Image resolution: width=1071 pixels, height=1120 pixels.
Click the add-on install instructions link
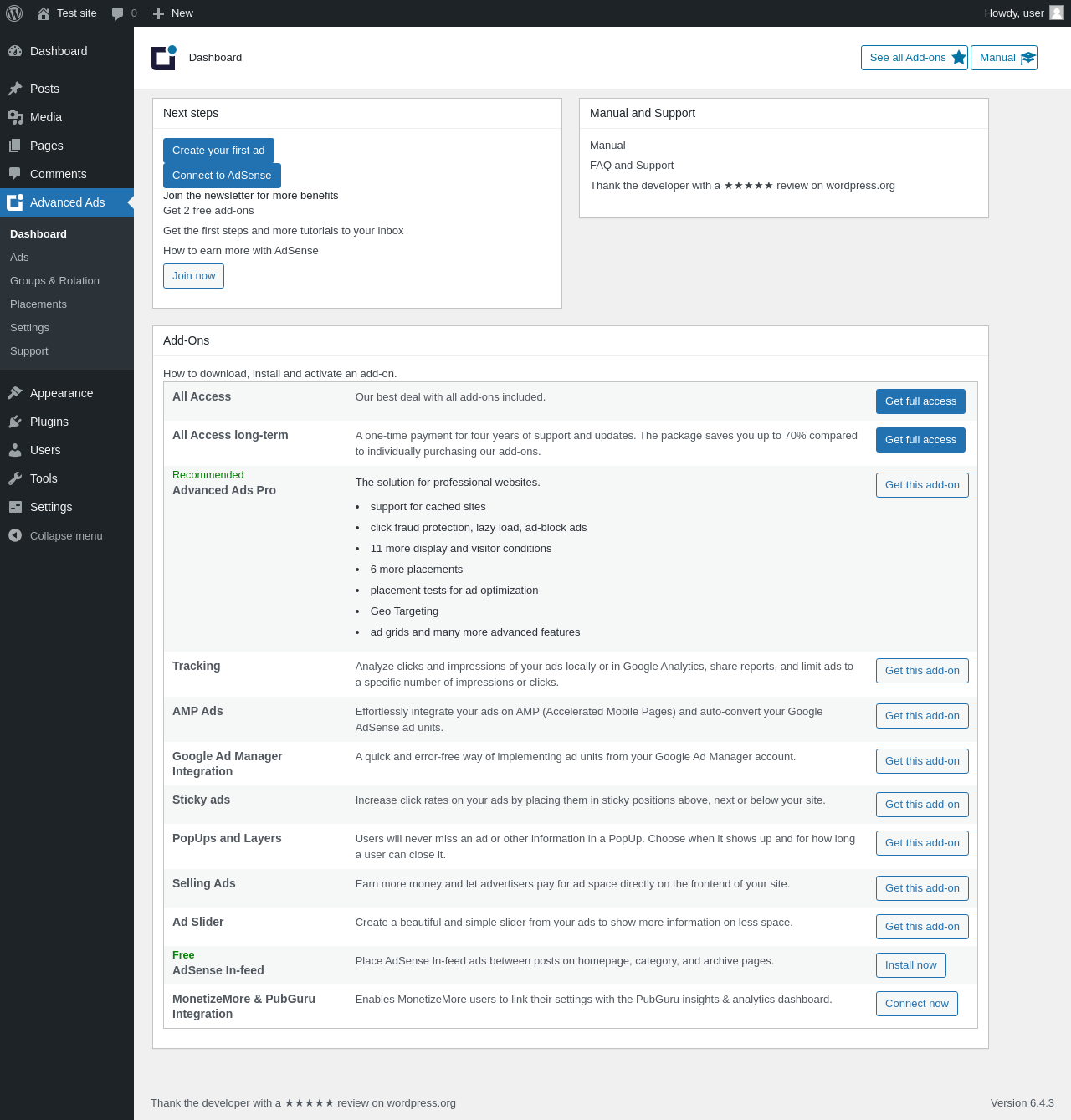click(279, 374)
